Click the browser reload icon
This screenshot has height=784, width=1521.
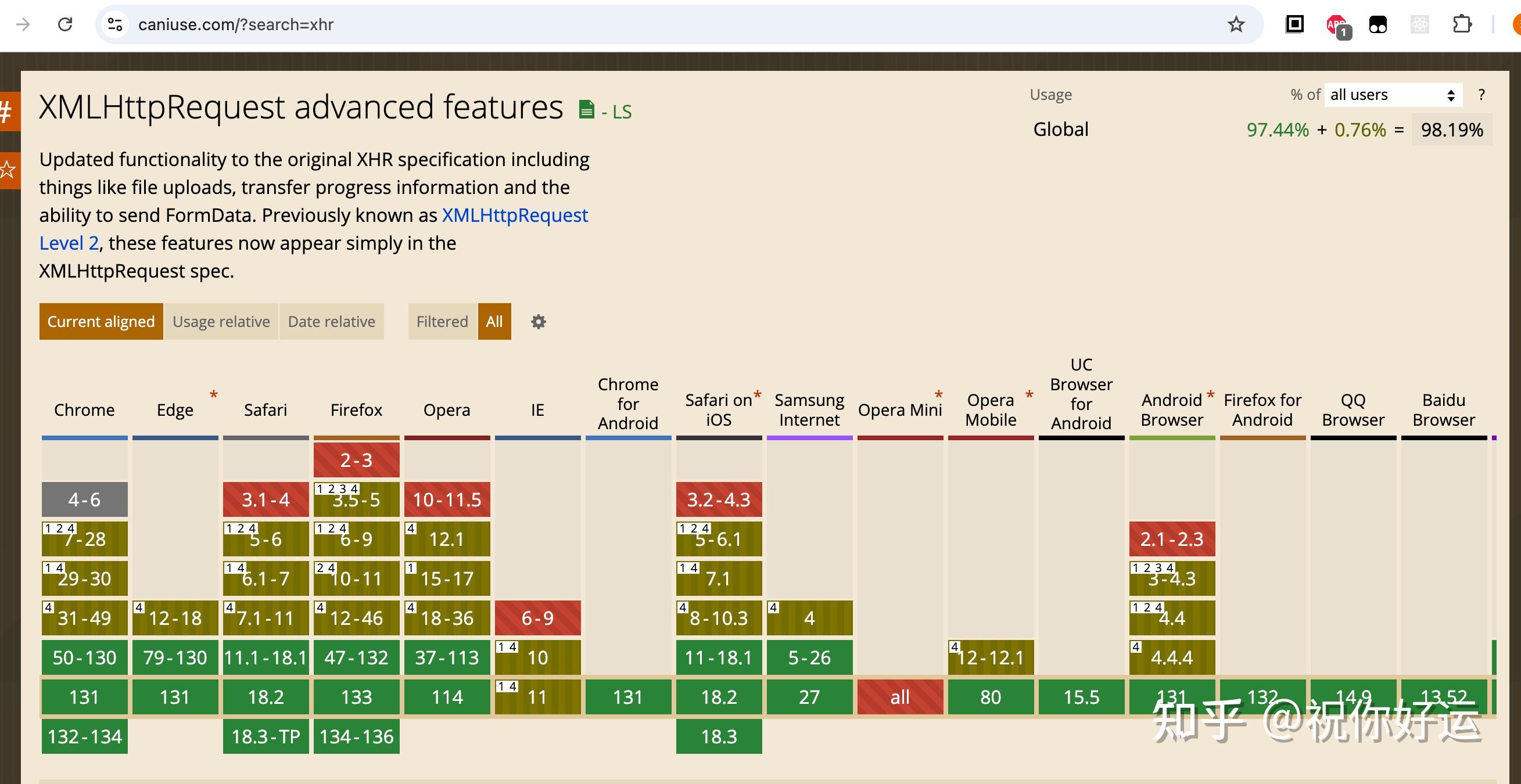pyautogui.click(x=65, y=24)
